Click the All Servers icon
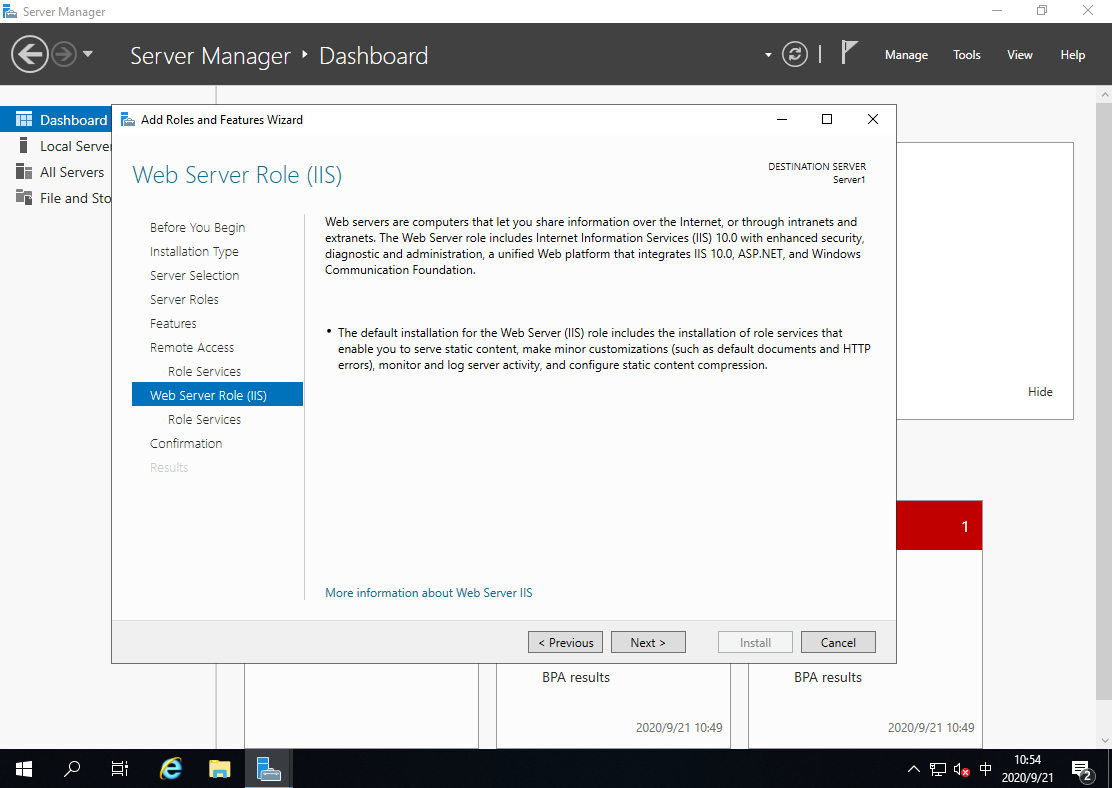This screenshot has height=788, width=1112. click(24, 172)
